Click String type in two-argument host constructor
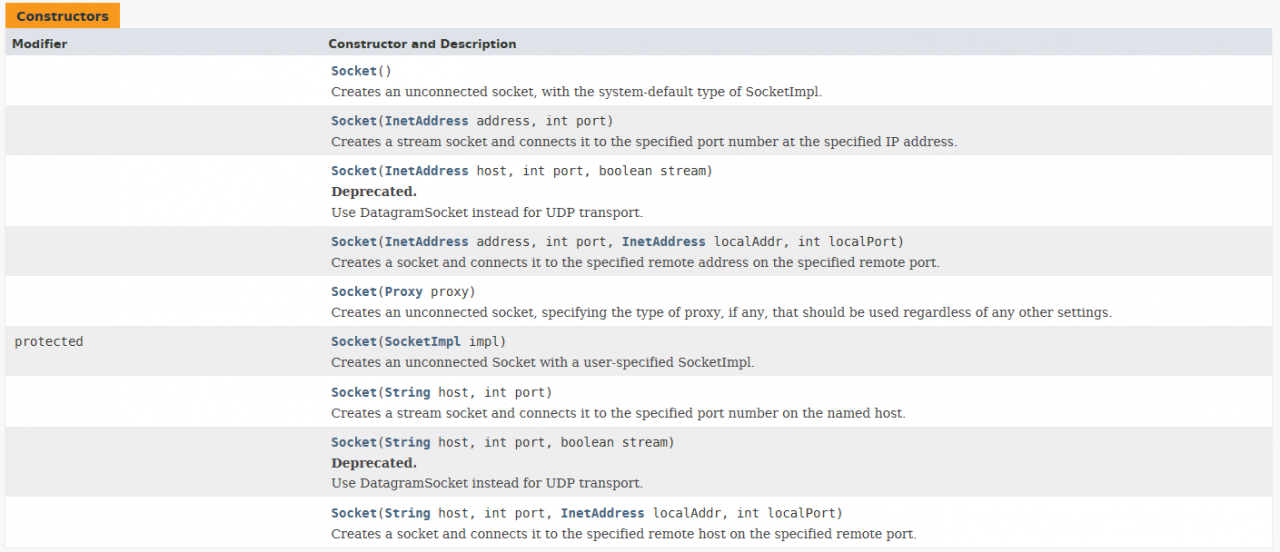 [x=408, y=393]
